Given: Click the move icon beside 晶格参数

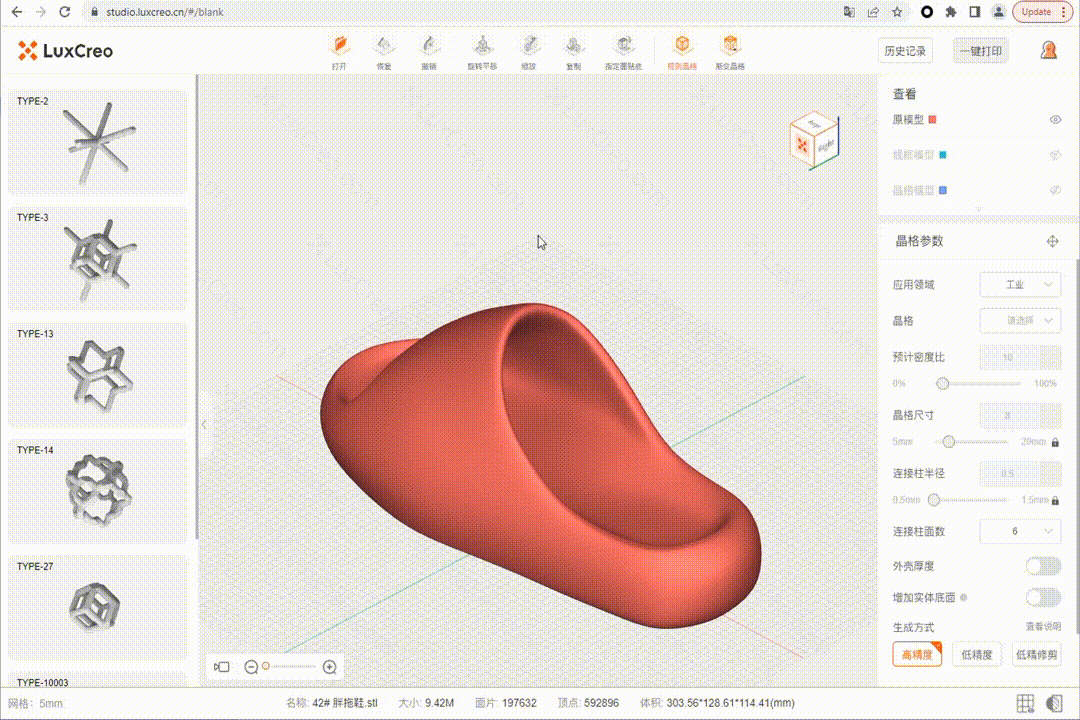Looking at the screenshot, I should tap(1052, 241).
